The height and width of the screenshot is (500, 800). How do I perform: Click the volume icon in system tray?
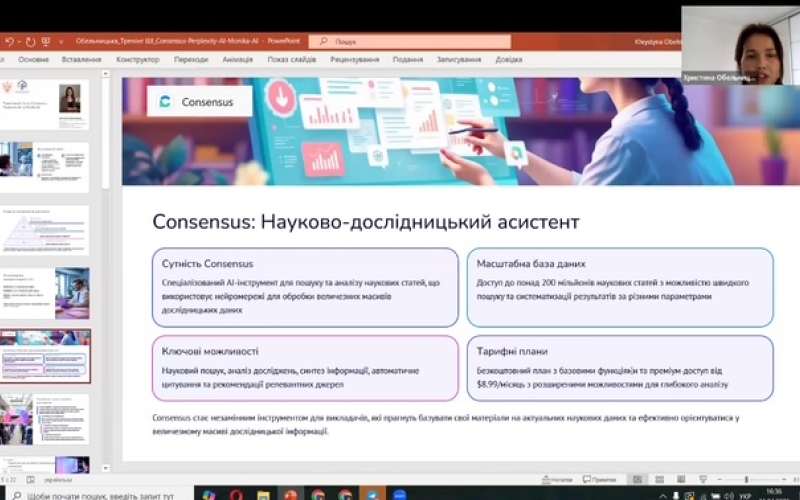[x=728, y=496]
